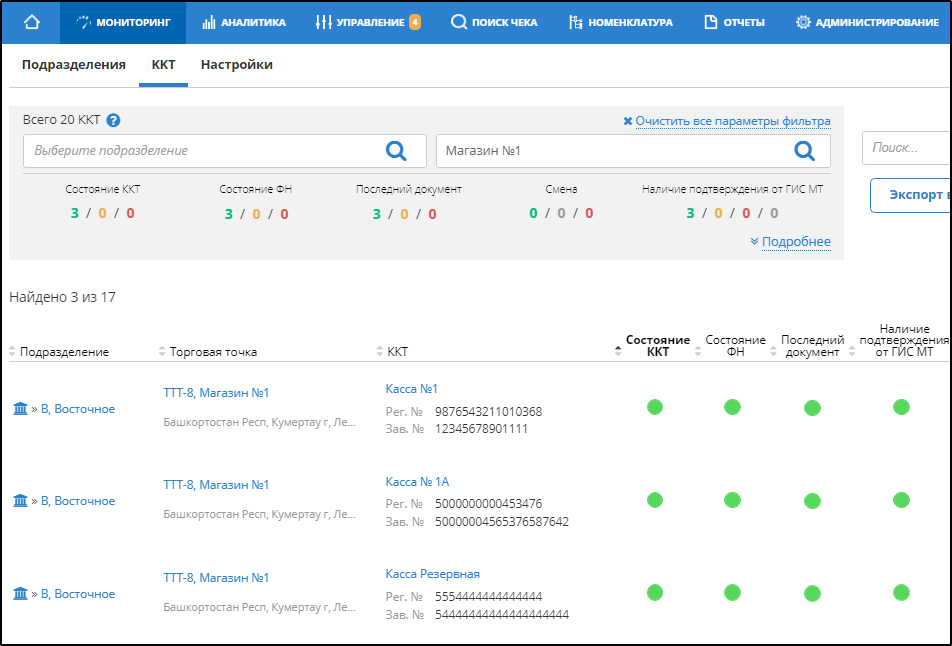Click the search magnifier in Выберите подразделение field

coord(396,151)
